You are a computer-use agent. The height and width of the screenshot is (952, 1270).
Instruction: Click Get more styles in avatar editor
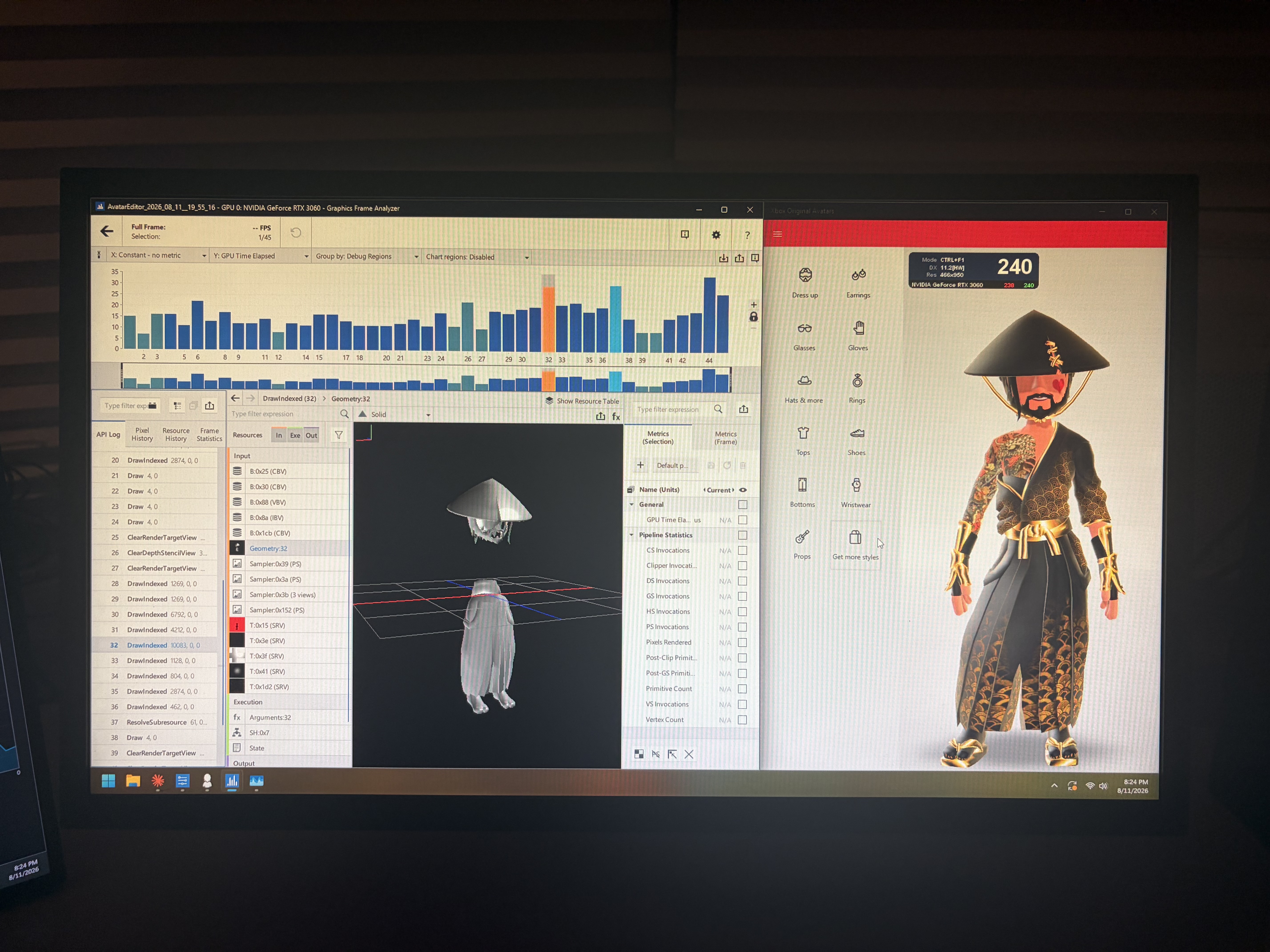pyautogui.click(x=856, y=545)
